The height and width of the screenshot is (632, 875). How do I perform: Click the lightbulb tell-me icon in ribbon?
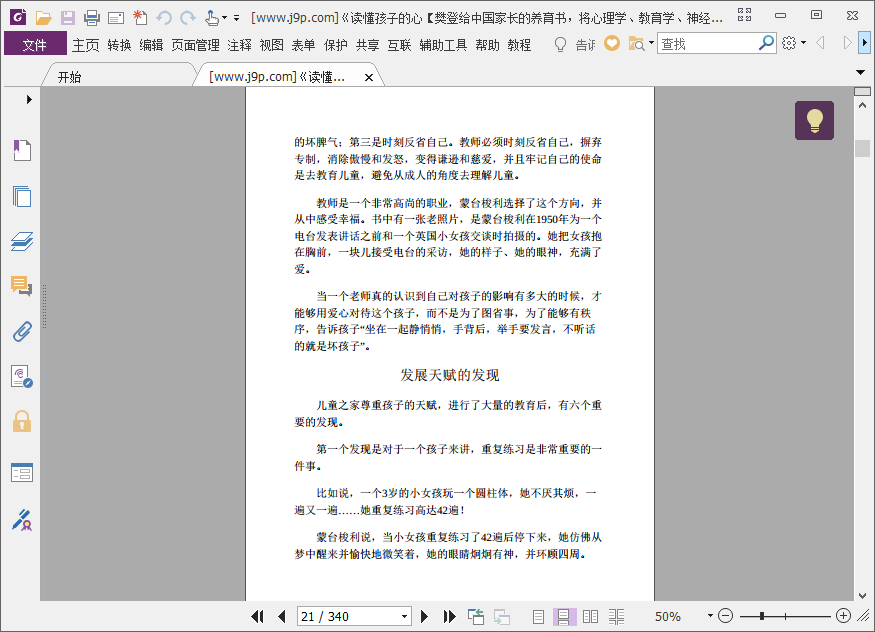click(560, 44)
